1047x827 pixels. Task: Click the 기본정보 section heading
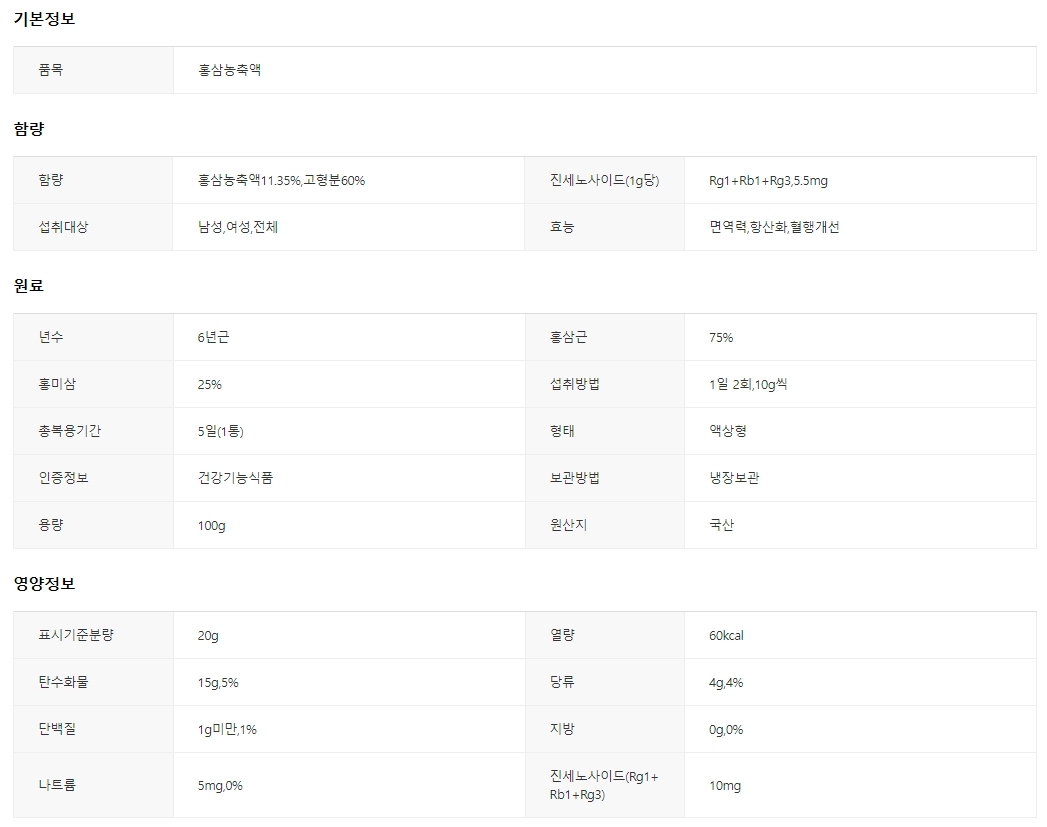(x=44, y=19)
